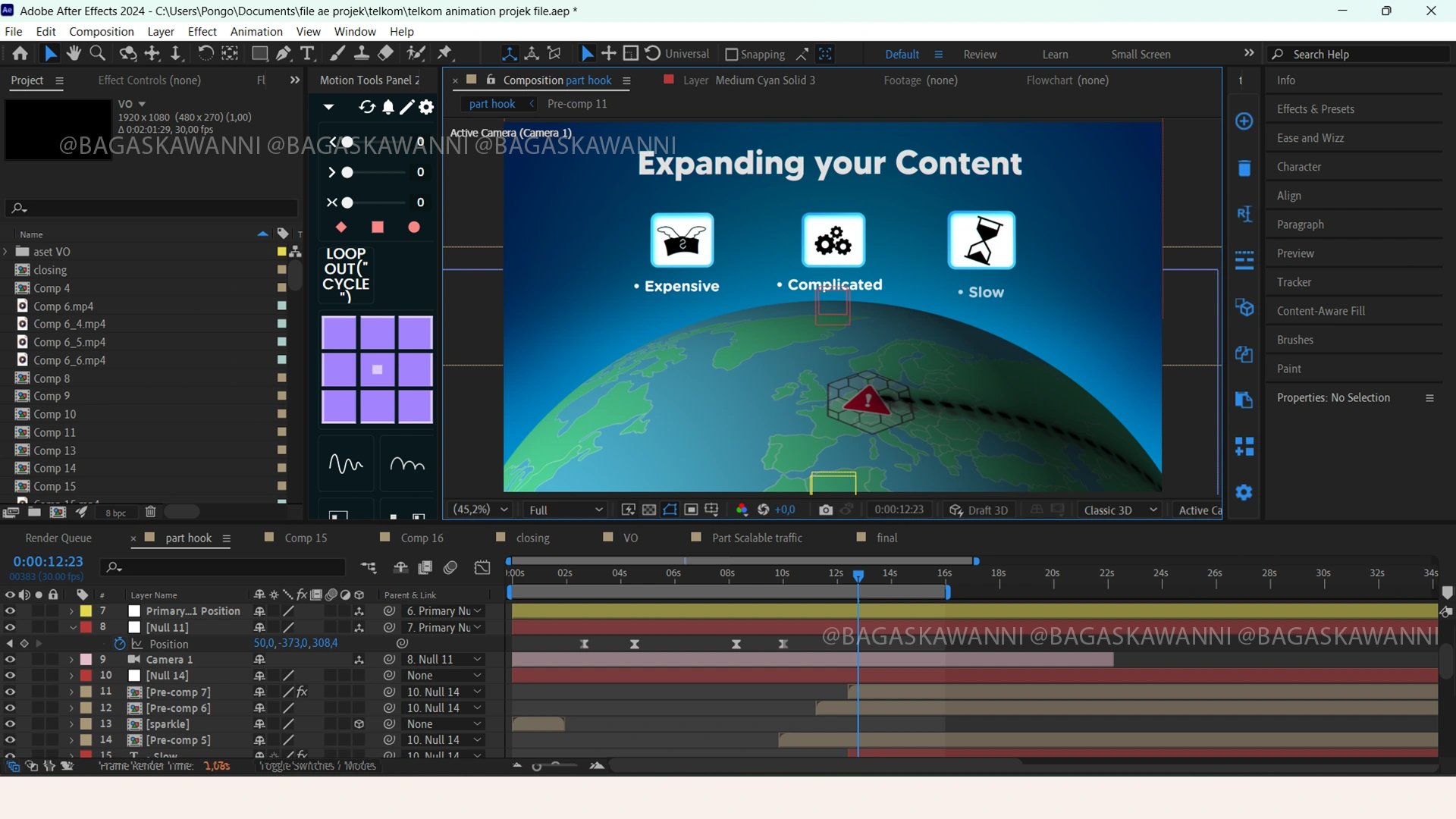This screenshot has width=1456, height=819.
Task: Click the LOOP OUT("CYCLE") button
Action: pyautogui.click(x=346, y=274)
